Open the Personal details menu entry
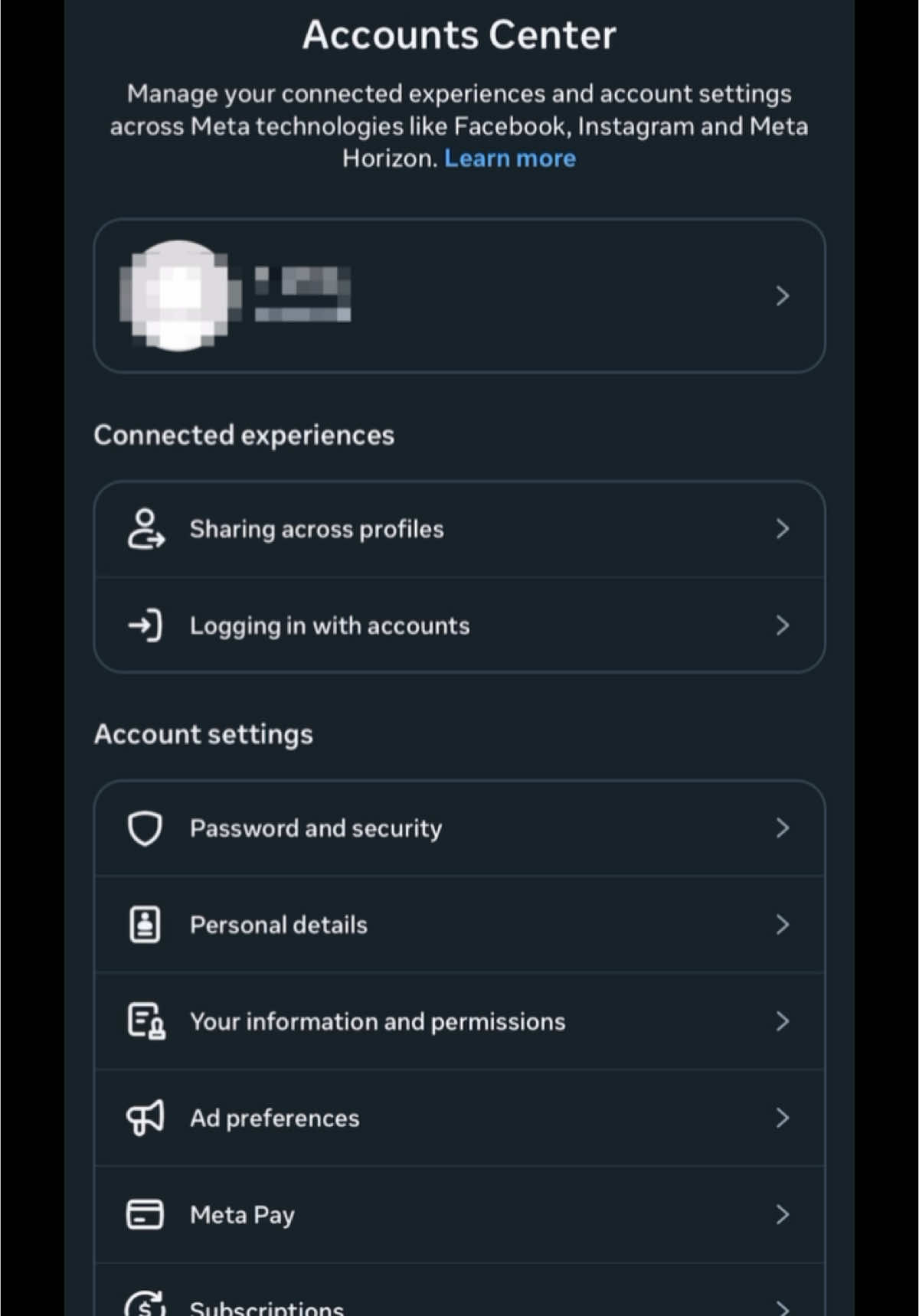Screen dimensions: 919x1316 pyautogui.click(x=459, y=925)
